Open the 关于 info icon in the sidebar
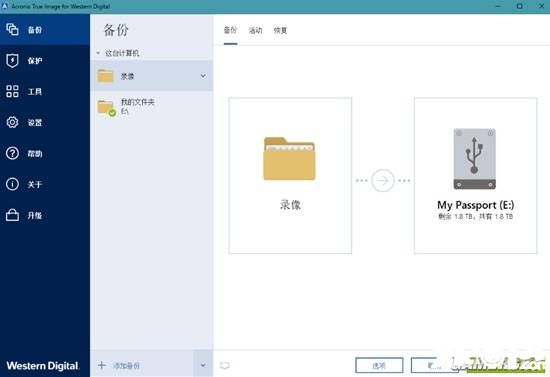 click(12, 184)
